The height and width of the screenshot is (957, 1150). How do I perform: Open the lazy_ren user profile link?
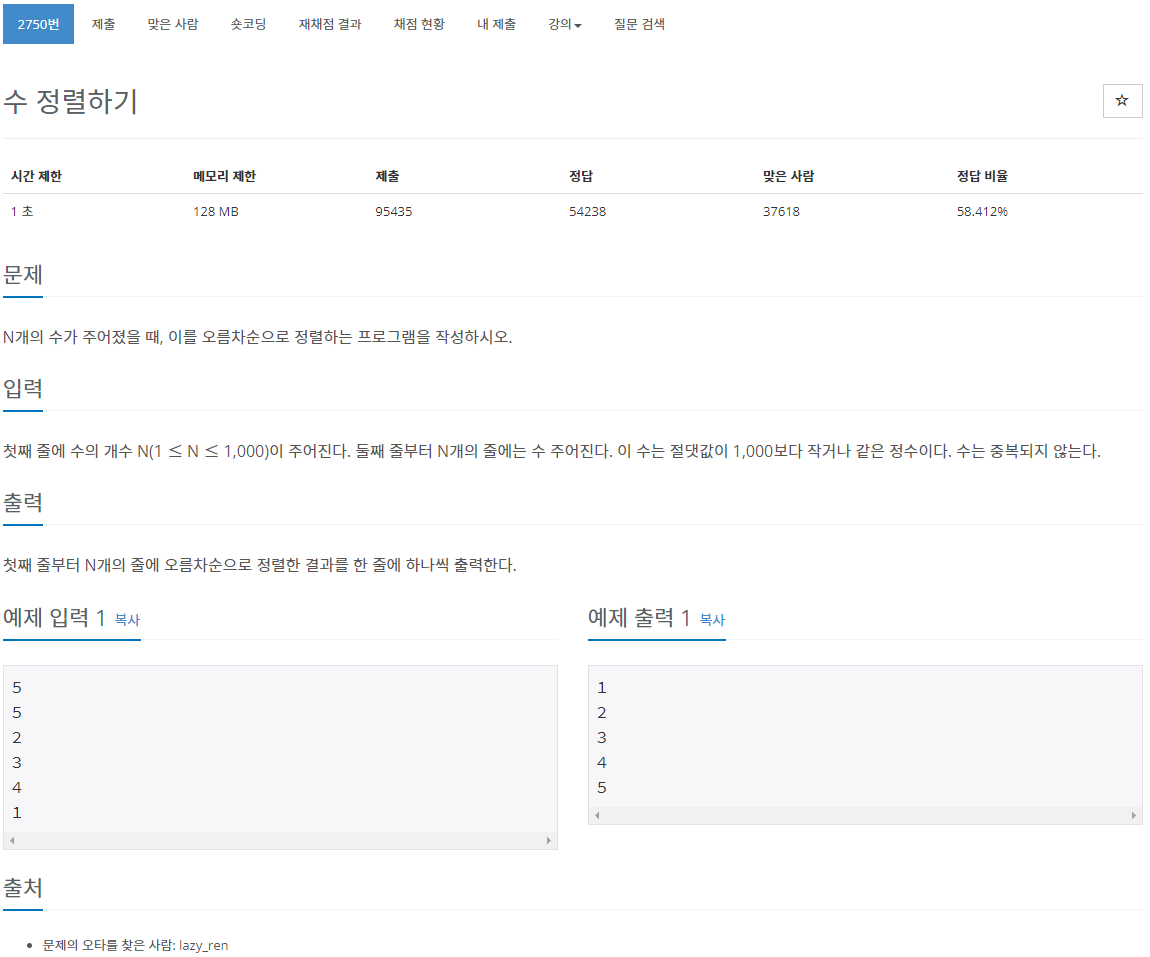[x=203, y=945]
